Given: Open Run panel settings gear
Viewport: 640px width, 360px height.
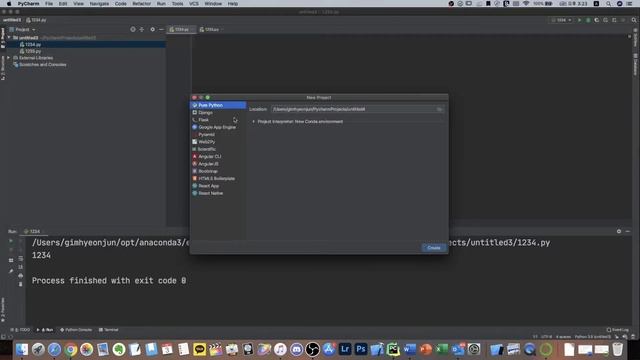Looking at the screenshot, I should [x=619, y=231].
